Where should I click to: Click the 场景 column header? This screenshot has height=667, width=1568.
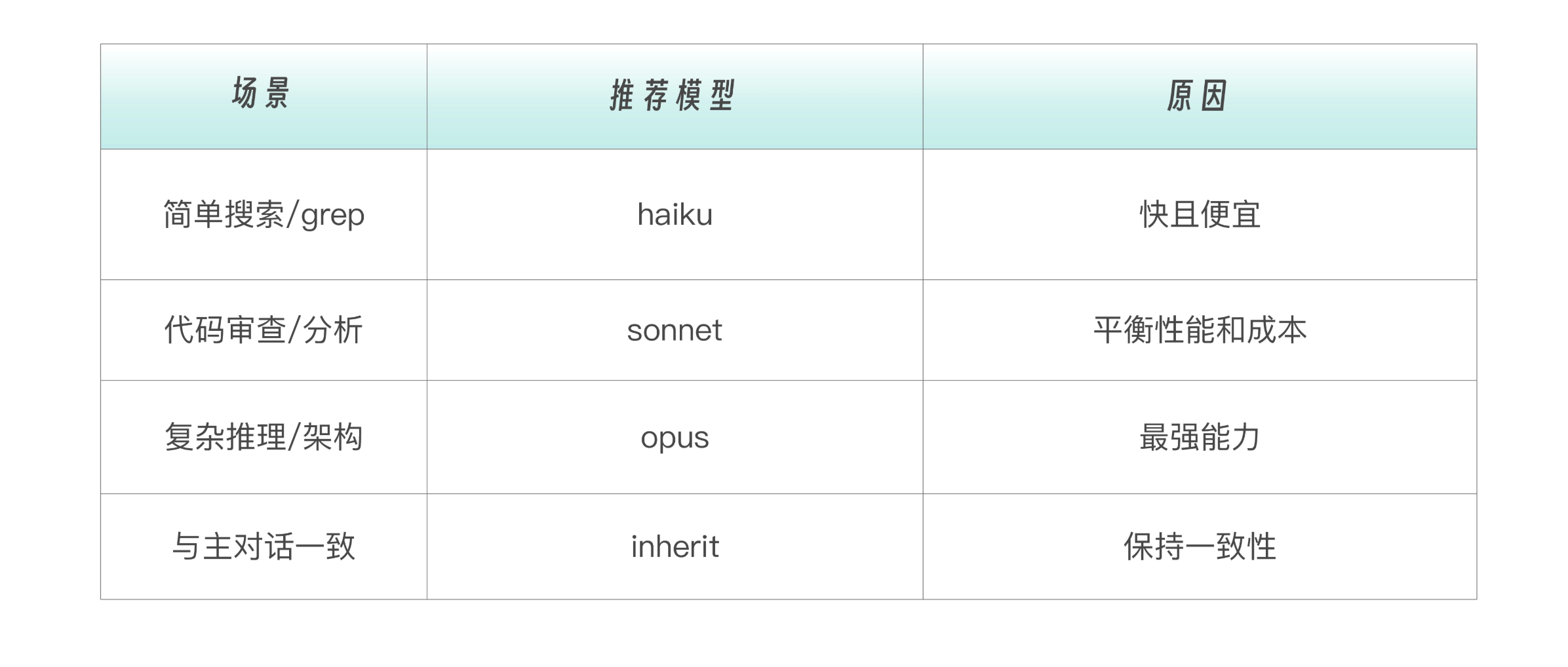coord(261,93)
